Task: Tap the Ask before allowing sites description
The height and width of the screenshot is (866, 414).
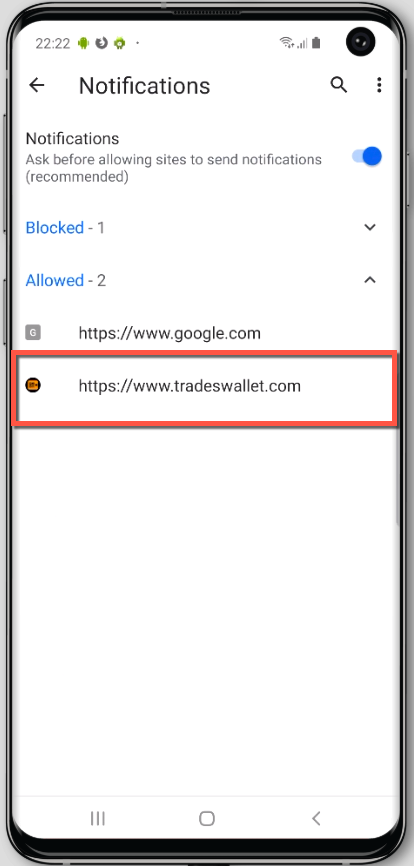Action: pyautogui.click(x=173, y=168)
